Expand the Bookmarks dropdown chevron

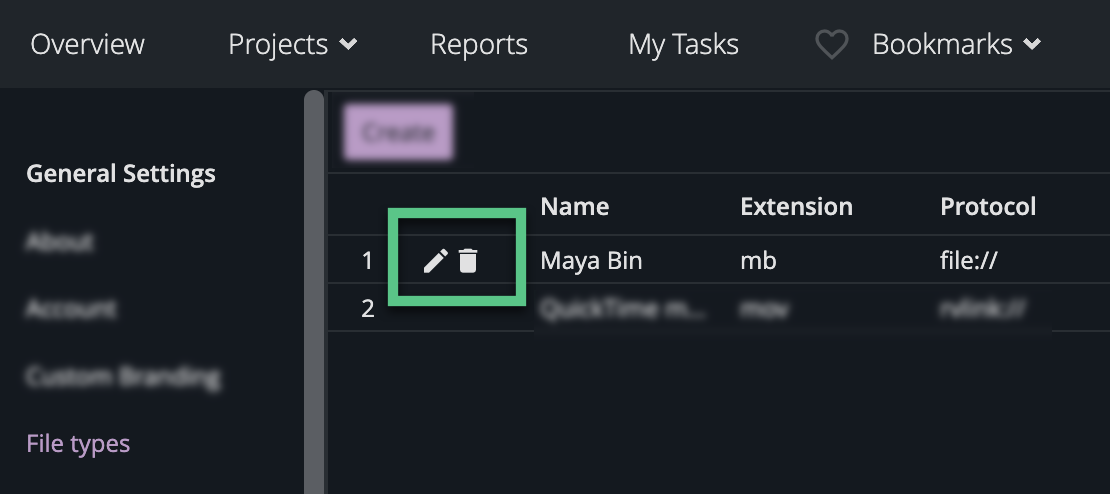(x=1033, y=45)
